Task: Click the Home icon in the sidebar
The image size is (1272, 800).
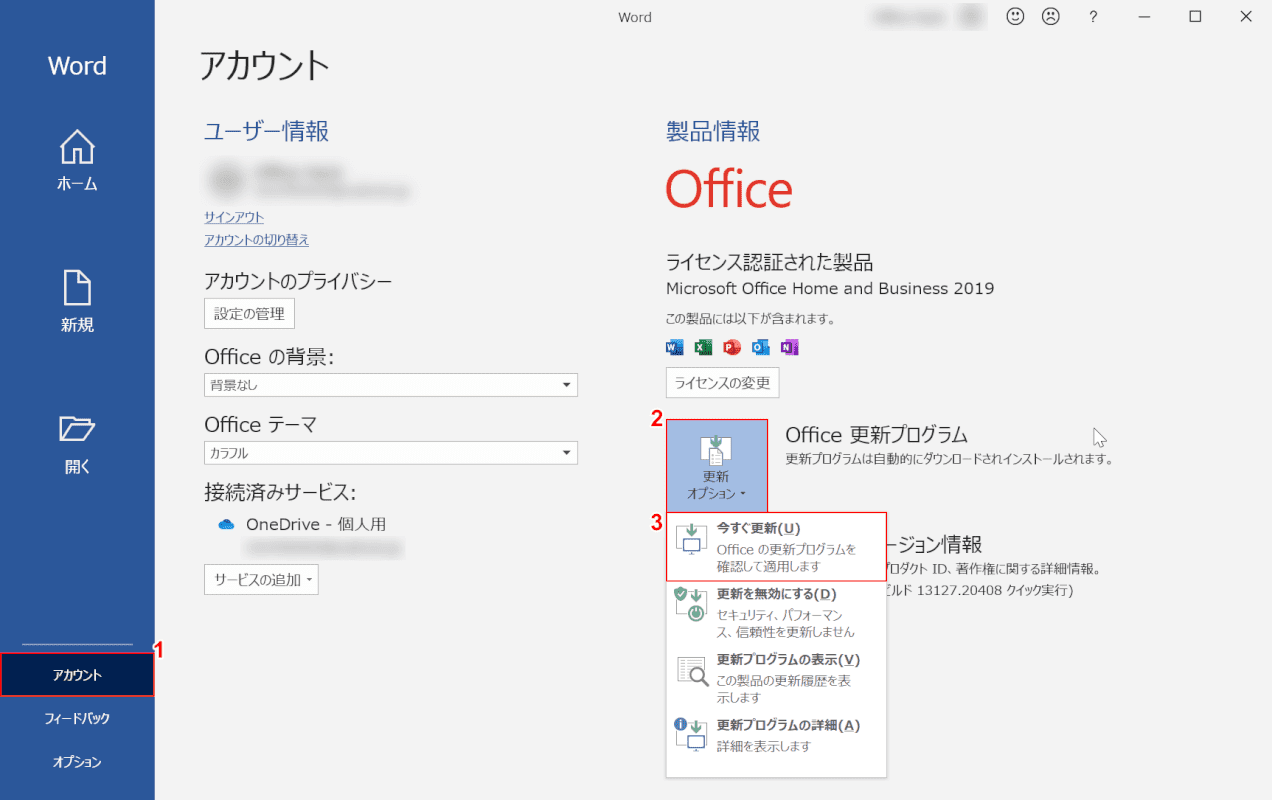Action: tap(77, 148)
